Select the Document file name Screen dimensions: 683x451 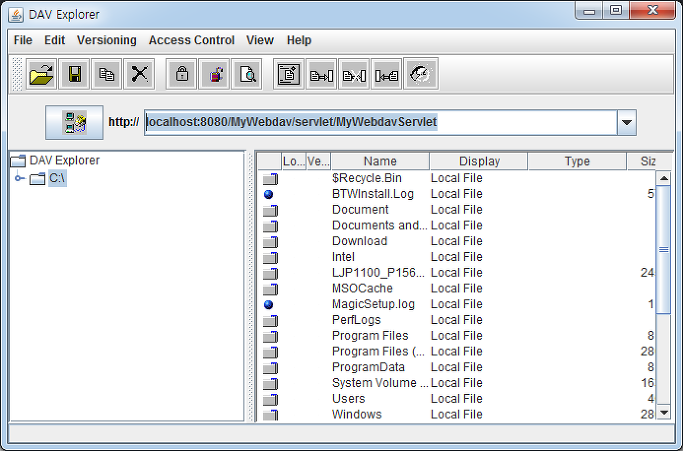click(x=360, y=210)
